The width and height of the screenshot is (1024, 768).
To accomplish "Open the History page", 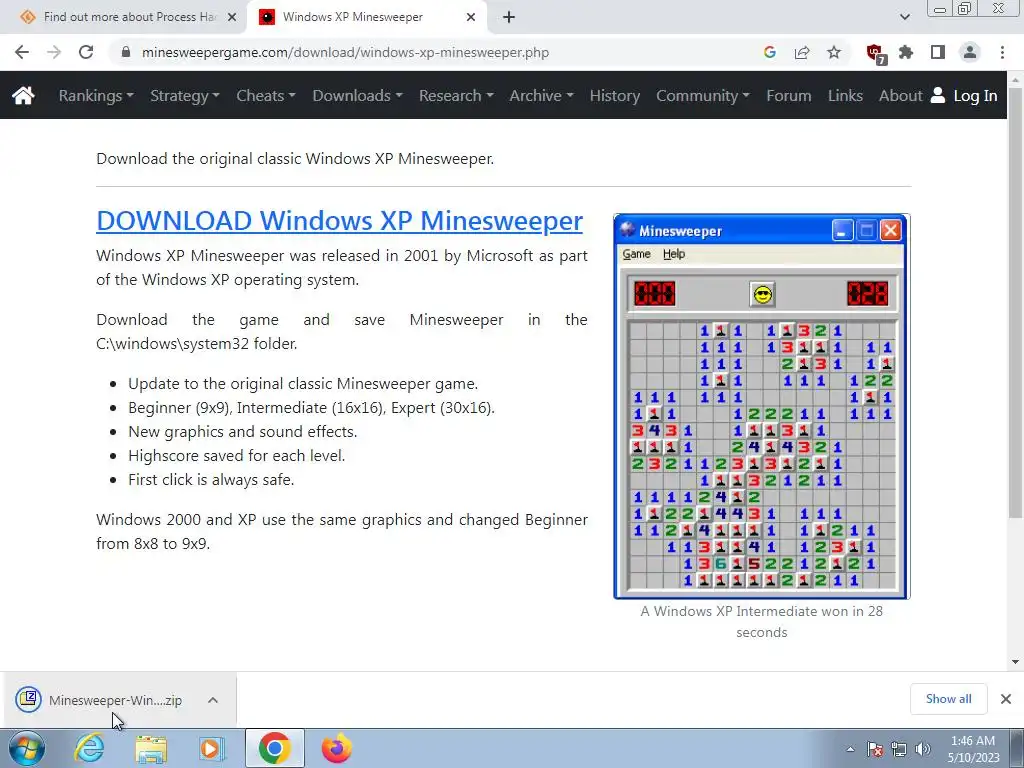I will (615, 95).
